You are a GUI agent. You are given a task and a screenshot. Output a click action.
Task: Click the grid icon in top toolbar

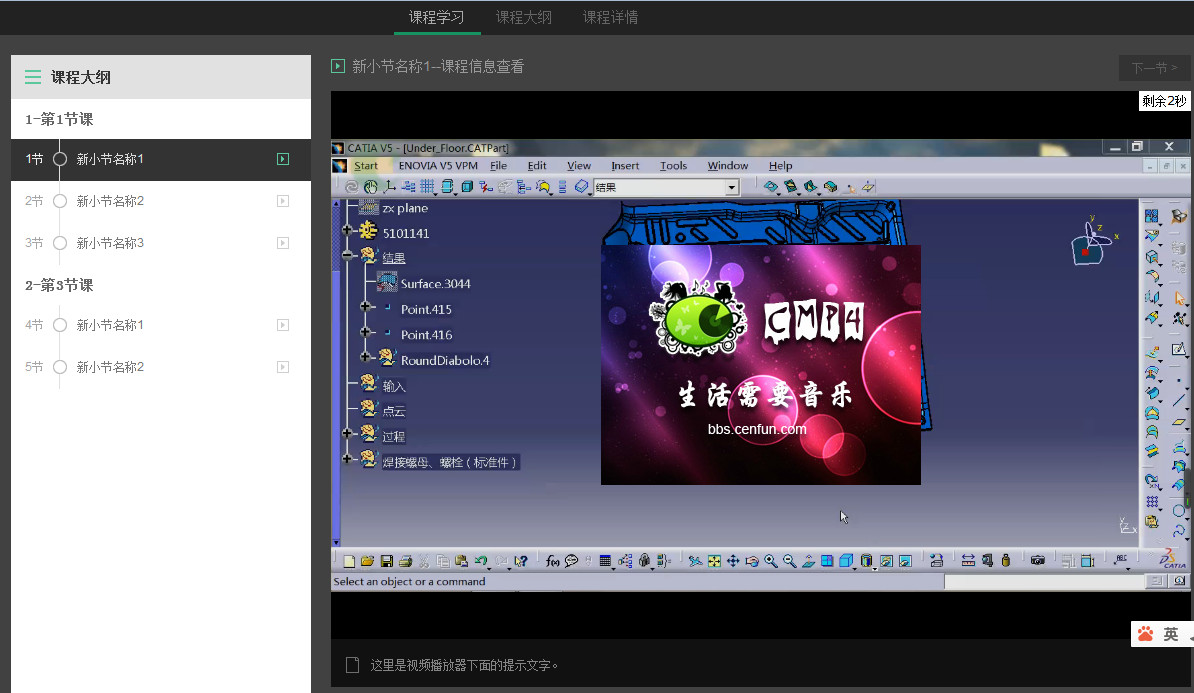click(x=428, y=187)
